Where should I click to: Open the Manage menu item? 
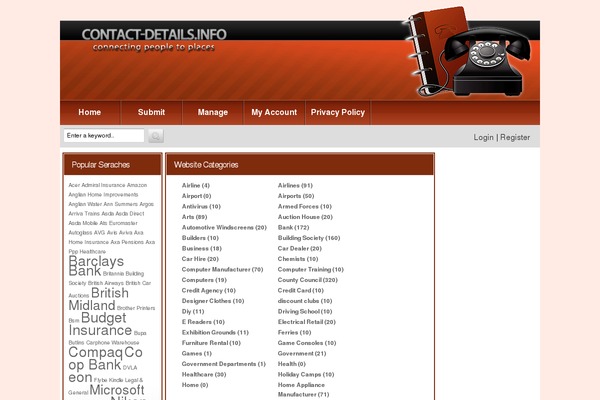(x=213, y=112)
